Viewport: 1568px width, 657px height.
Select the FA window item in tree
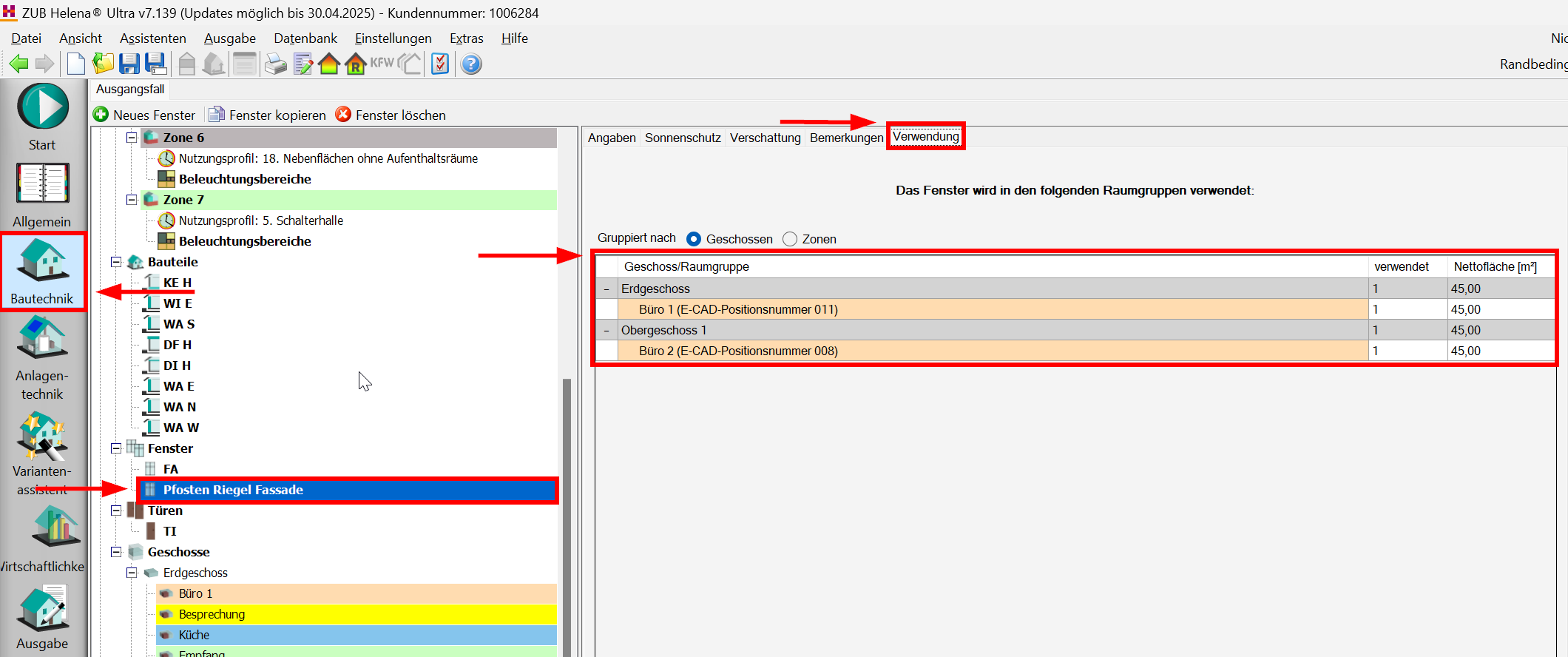(171, 469)
